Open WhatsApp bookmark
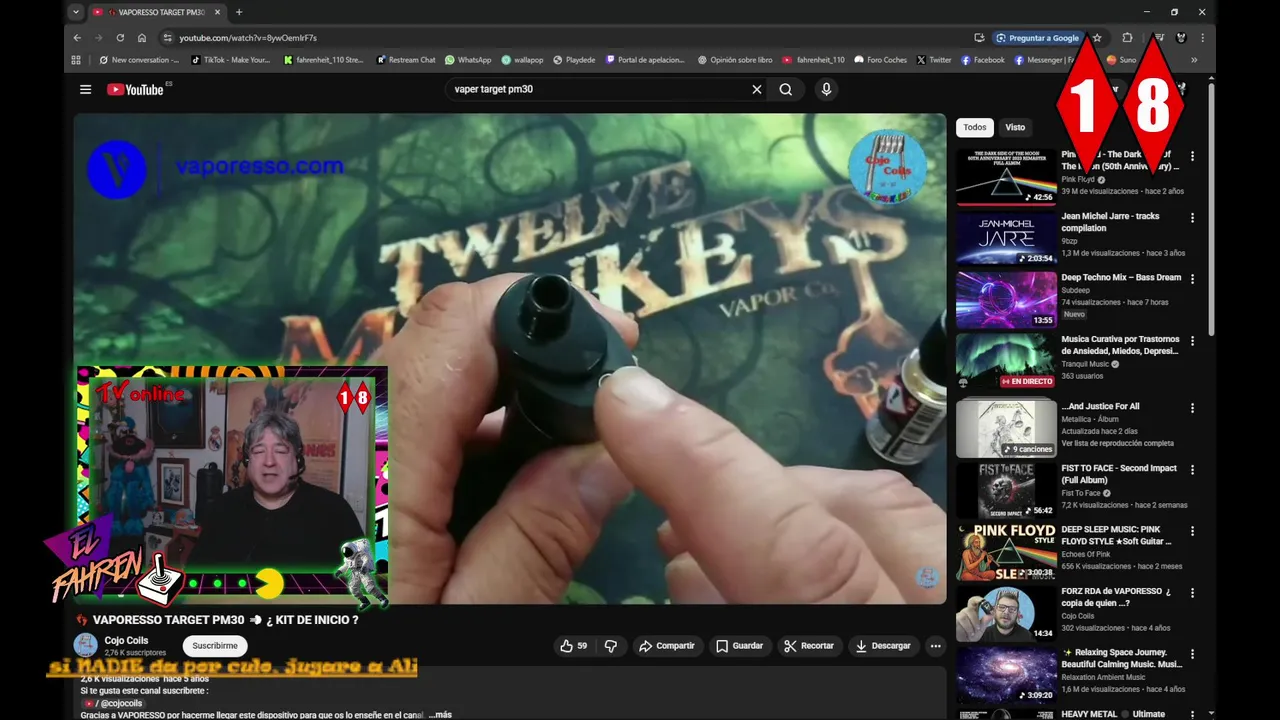The image size is (1280, 720). pos(468,60)
